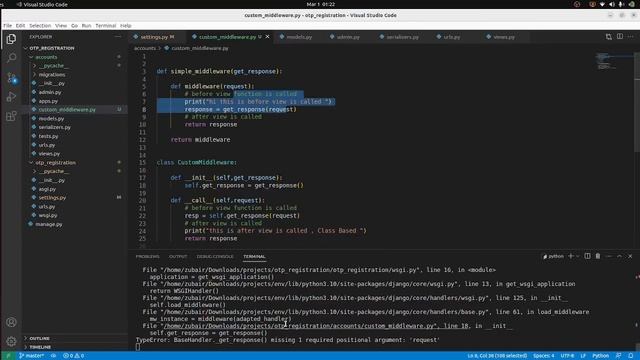Open the Selection menu
The width and height of the screenshot is (640, 360).
tap(40, 25)
